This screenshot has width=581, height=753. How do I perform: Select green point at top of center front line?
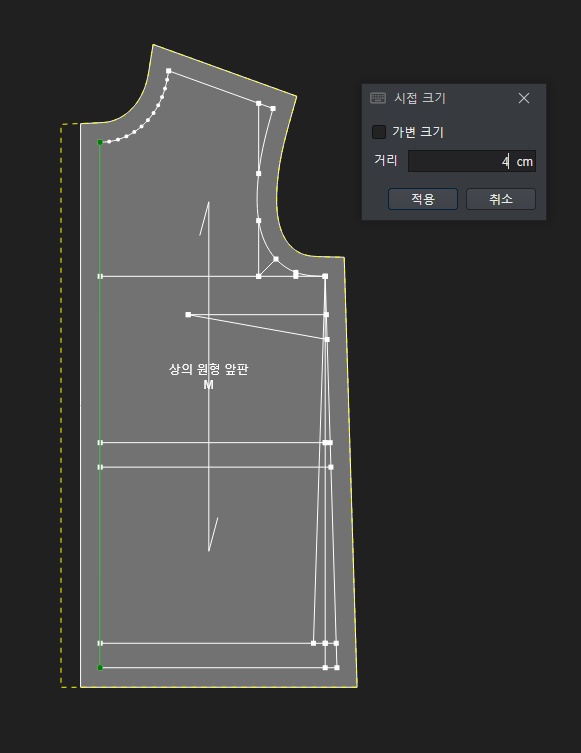point(100,142)
